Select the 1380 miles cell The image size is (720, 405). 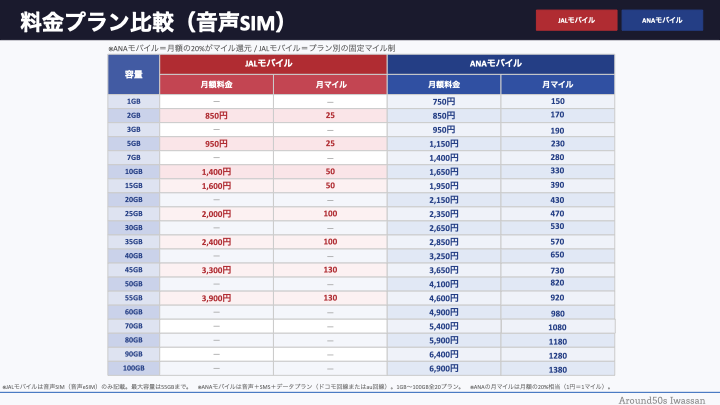[x=557, y=368]
